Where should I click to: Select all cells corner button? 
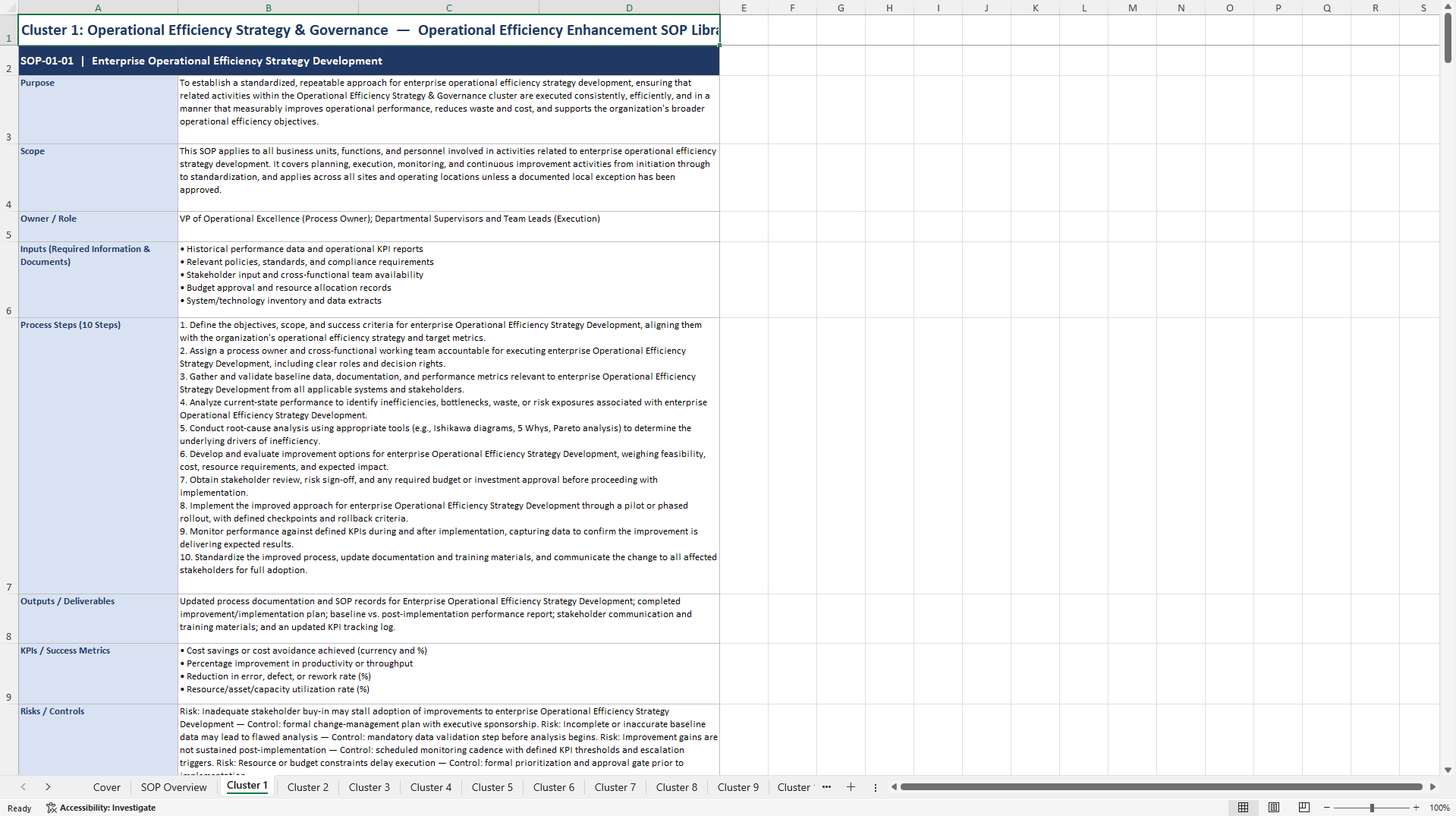8,8
